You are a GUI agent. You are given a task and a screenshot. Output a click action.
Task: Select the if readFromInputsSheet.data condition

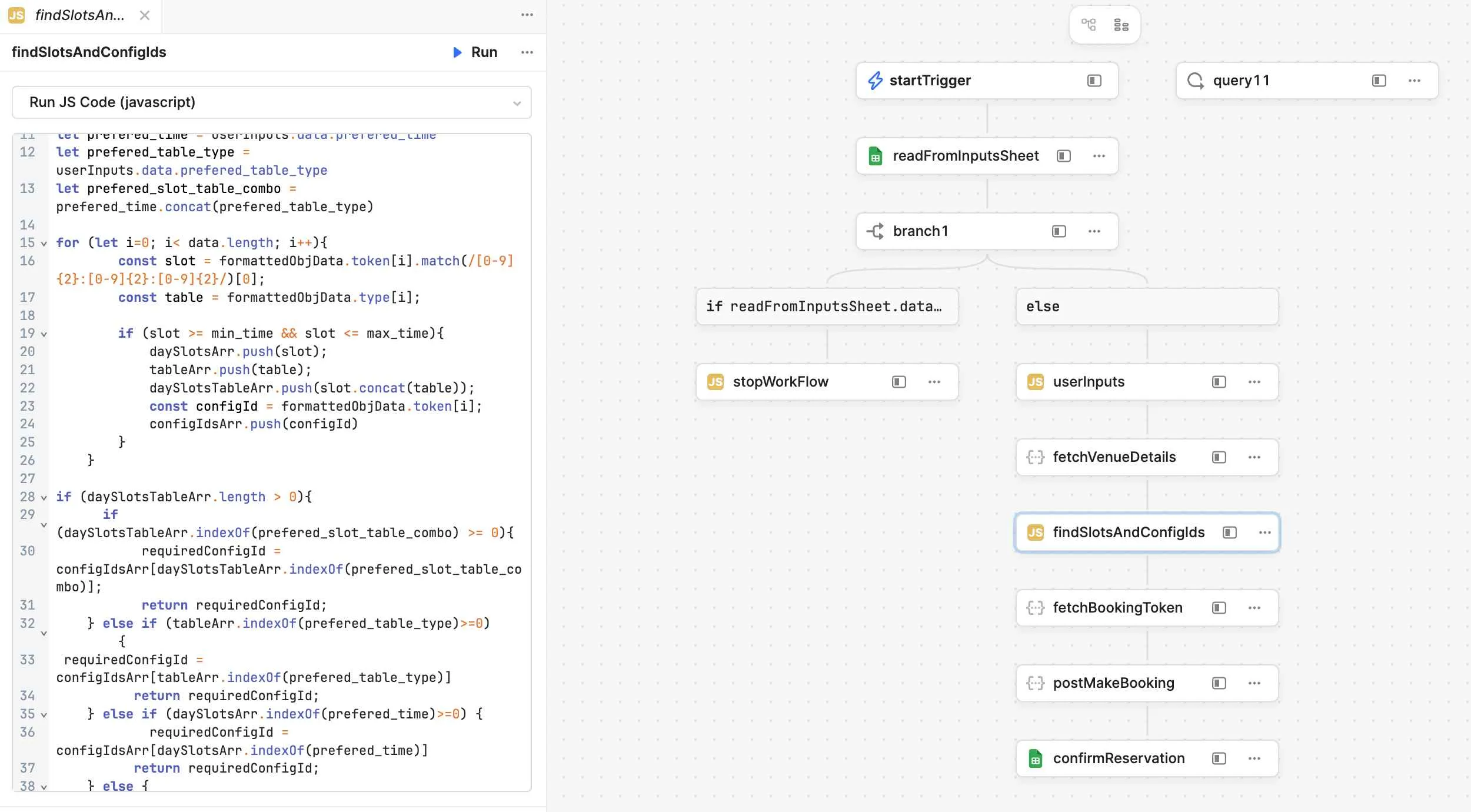(827, 307)
